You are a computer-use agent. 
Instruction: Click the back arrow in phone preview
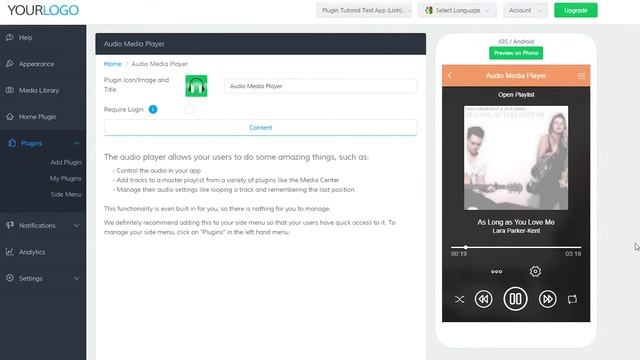[x=450, y=76]
